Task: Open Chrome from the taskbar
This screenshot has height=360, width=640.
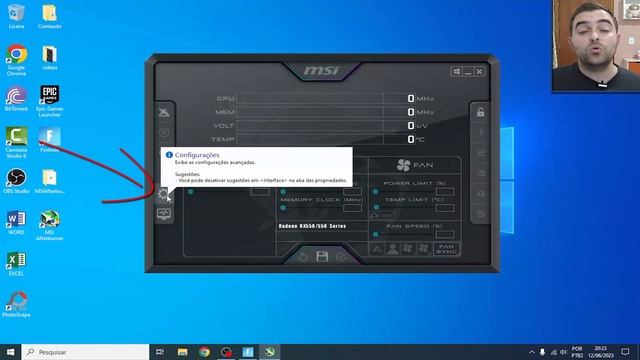Action: (x=204, y=352)
